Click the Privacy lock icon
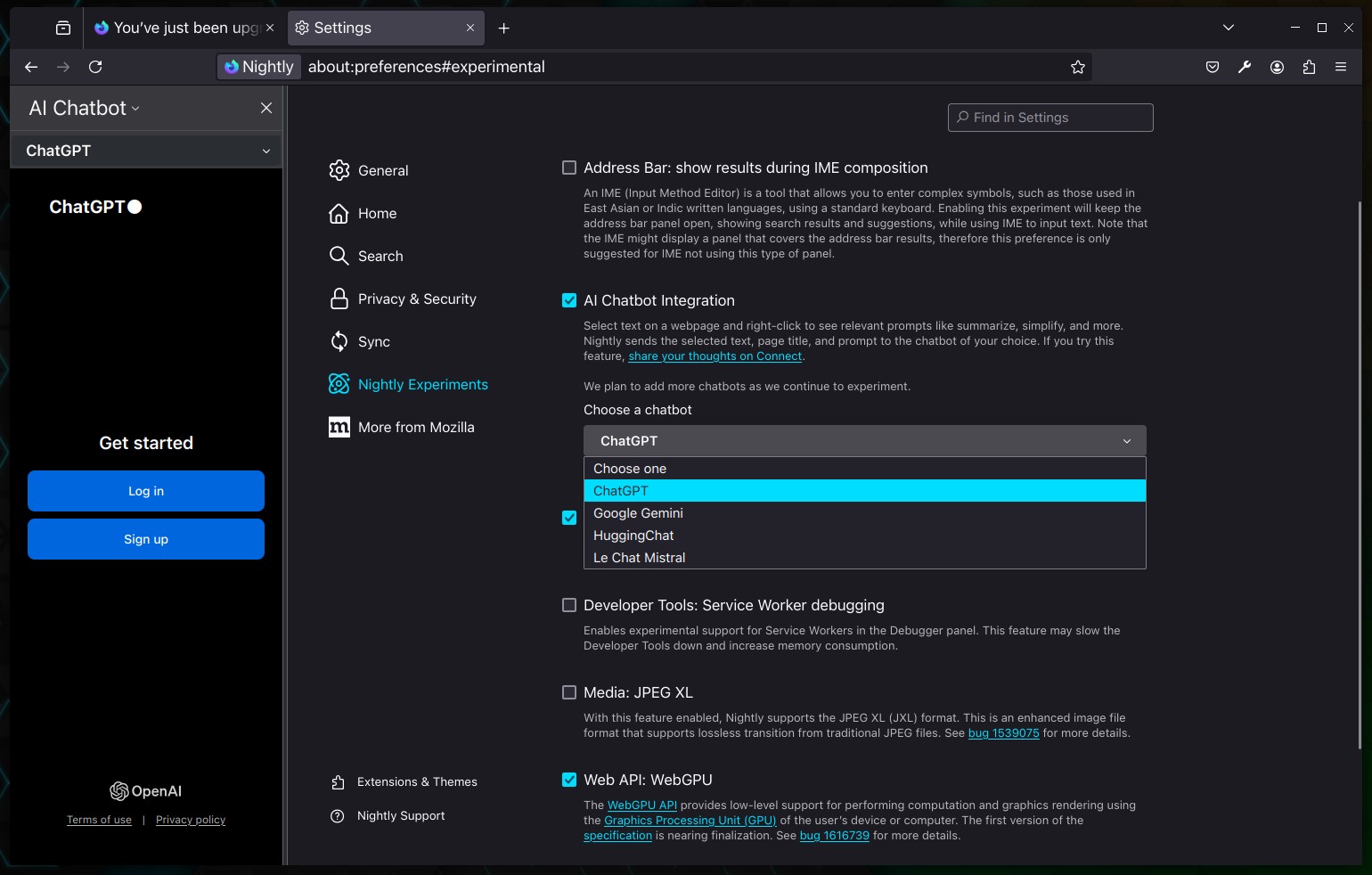1372x875 pixels. coord(339,298)
